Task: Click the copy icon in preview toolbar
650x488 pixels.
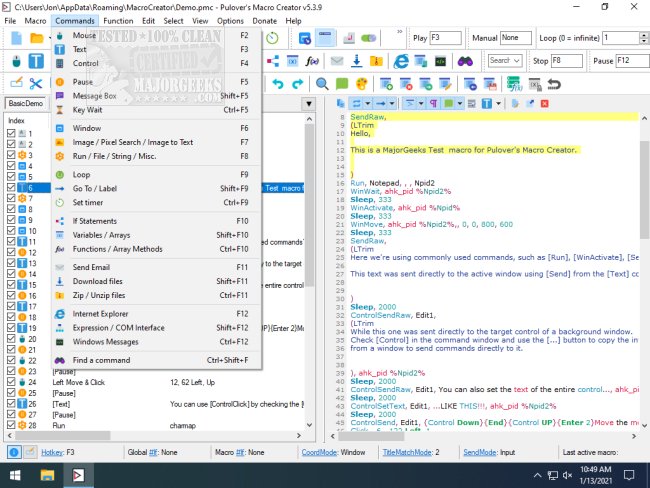Action: 340,104
